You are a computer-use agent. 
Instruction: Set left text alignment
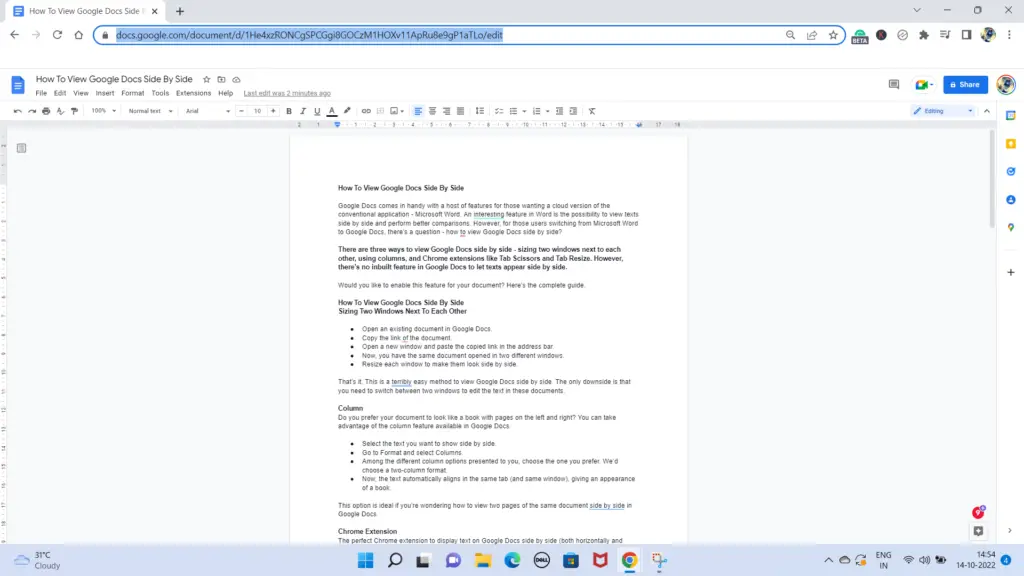(x=418, y=111)
